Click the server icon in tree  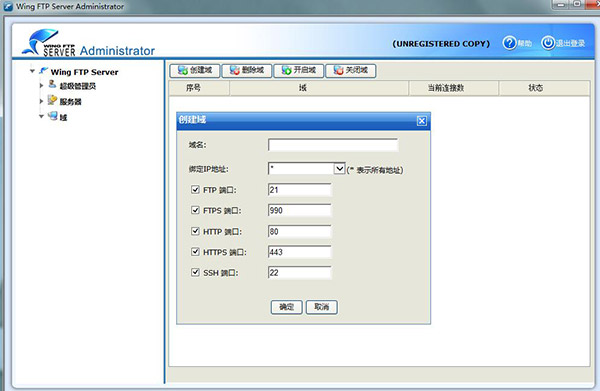click(x=52, y=100)
